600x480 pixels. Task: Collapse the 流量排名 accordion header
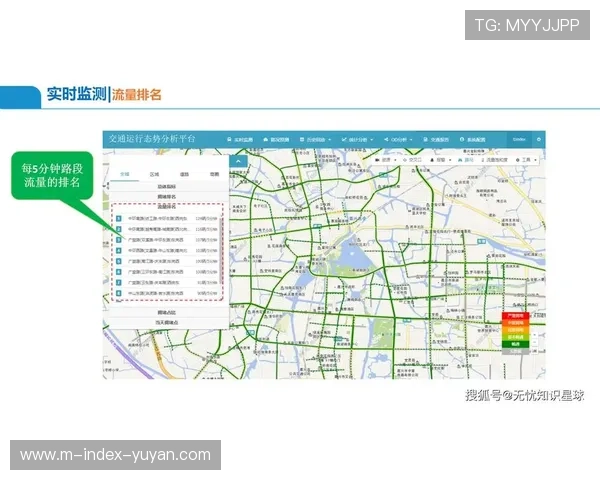click(x=167, y=206)
